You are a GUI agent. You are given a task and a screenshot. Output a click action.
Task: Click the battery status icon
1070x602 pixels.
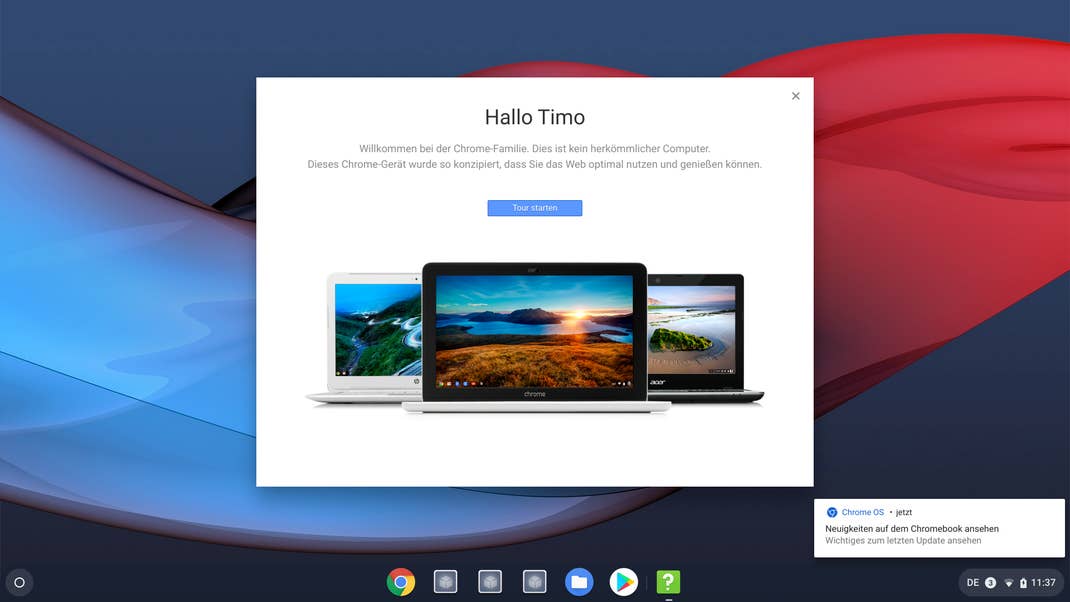(1023, 583)
